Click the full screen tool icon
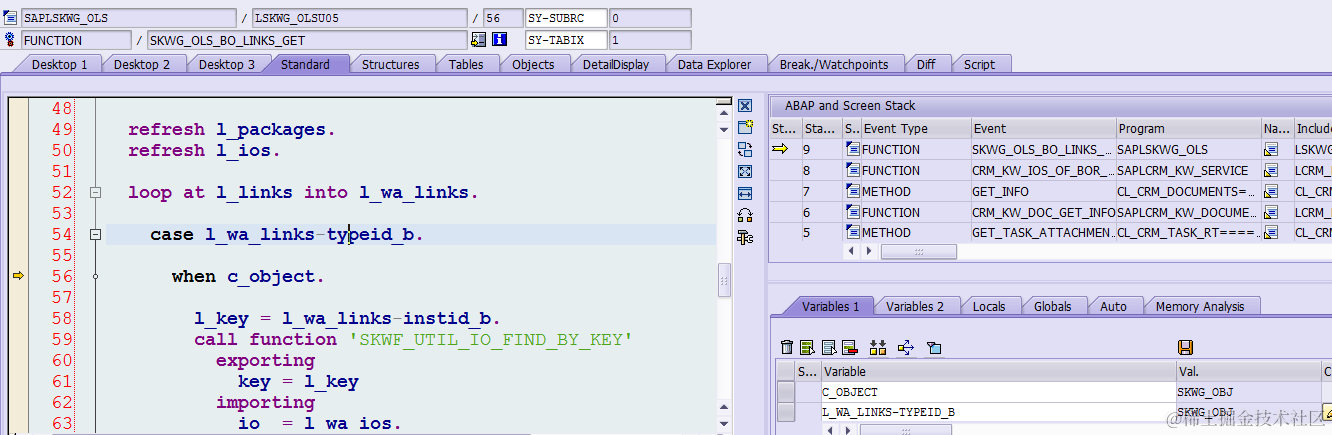 point(744,171)
